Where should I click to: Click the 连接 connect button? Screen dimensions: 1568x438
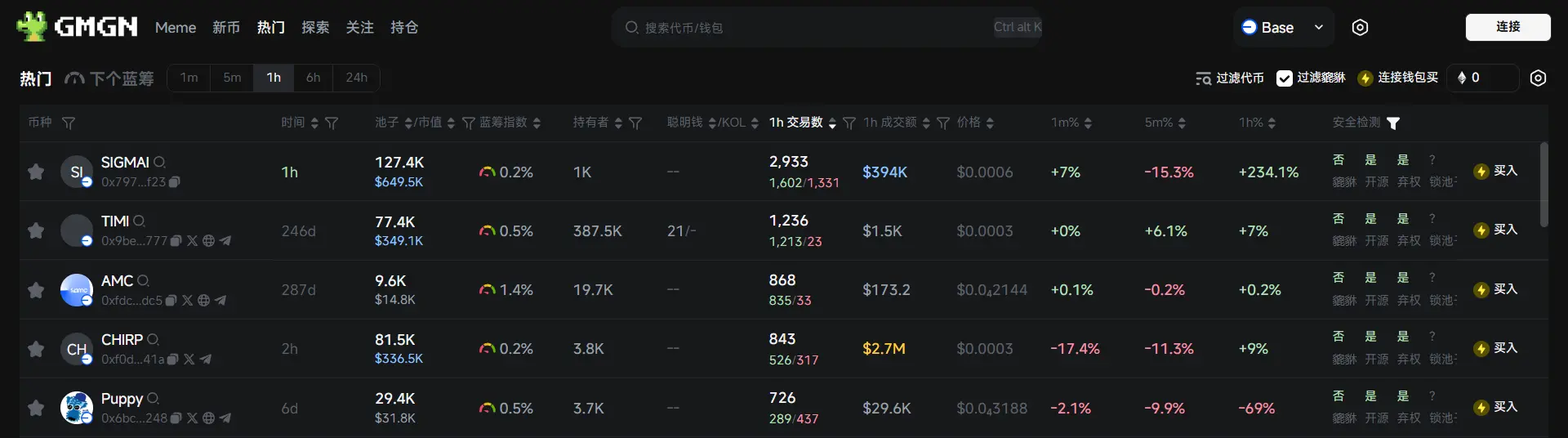tap(1508, 27)
